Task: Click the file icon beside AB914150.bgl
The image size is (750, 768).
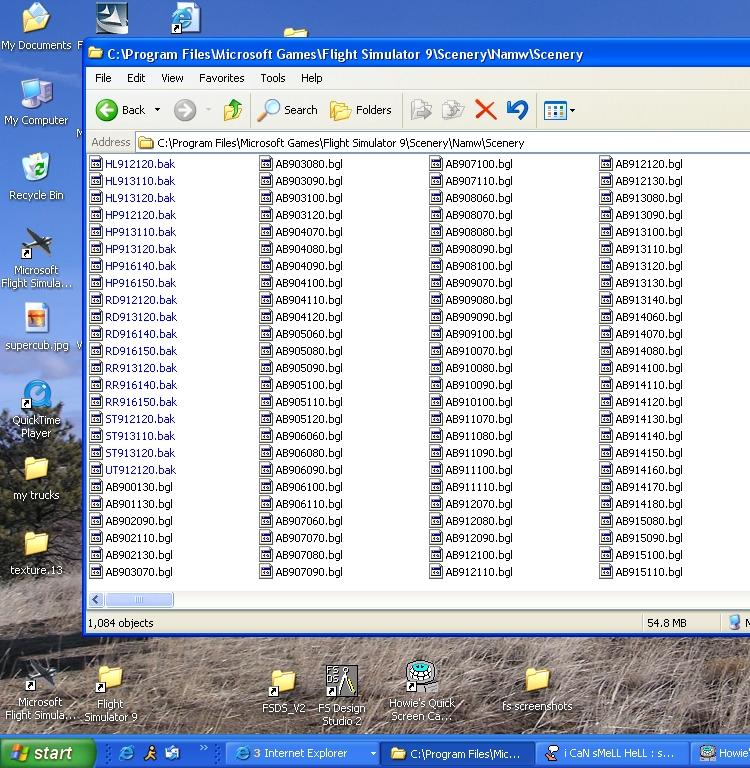Action: coord(606,453)
